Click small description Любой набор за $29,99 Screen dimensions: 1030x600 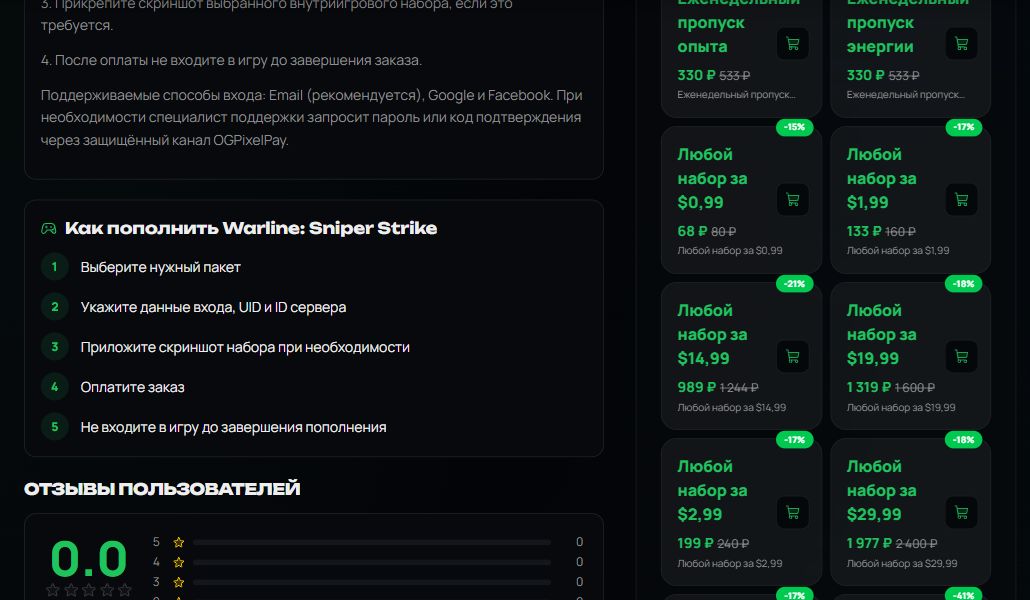point(902,564)
